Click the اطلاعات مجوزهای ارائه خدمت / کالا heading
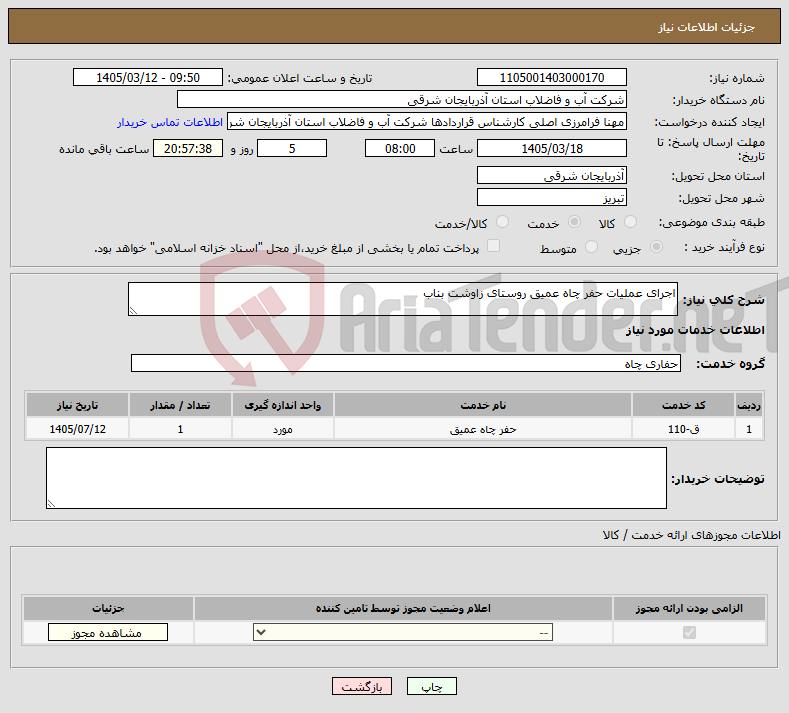The image size is (789, 713). [691, 535]
